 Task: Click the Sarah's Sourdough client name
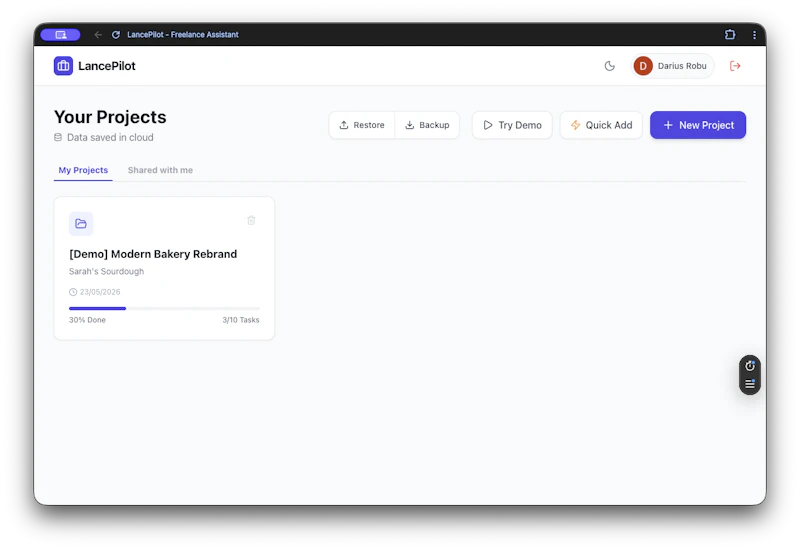point(106,271)
